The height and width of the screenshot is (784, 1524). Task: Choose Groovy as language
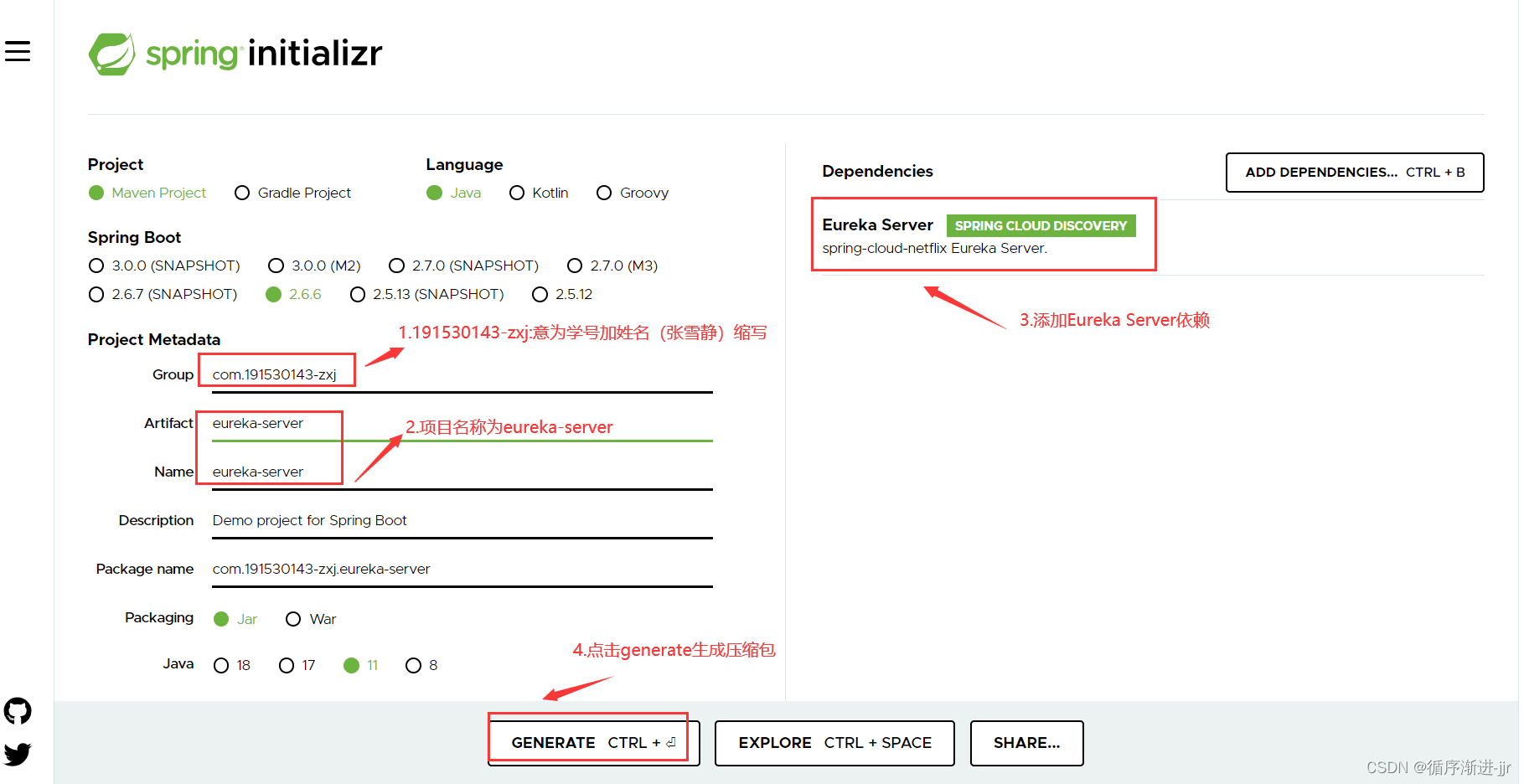(x=604, y=193)
